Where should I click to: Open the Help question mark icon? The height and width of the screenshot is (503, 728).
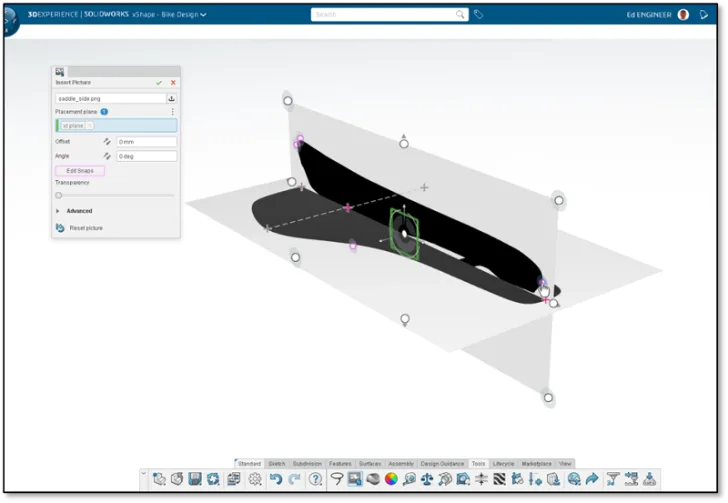click(x=315, y=479)
